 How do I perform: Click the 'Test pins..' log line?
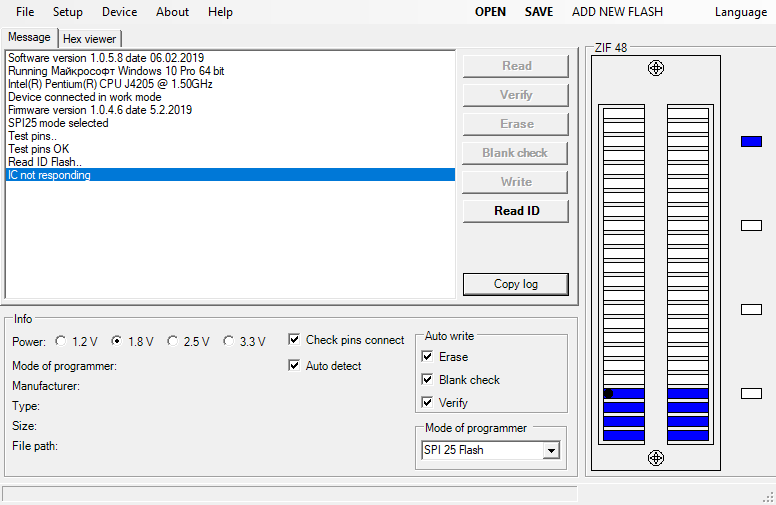coord(230,136)
